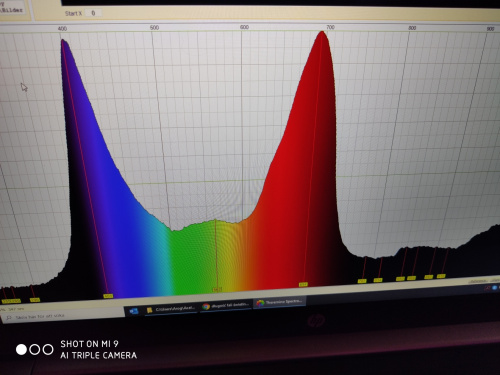
Task: Click the tip of the violet spectrum peak
Action: [63, 40]
